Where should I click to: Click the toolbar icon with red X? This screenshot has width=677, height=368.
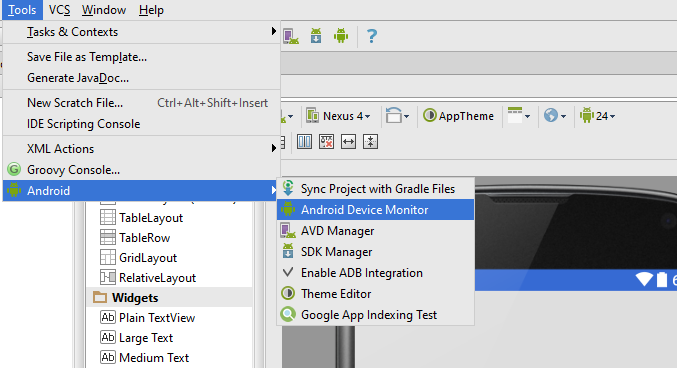[326, 142]
